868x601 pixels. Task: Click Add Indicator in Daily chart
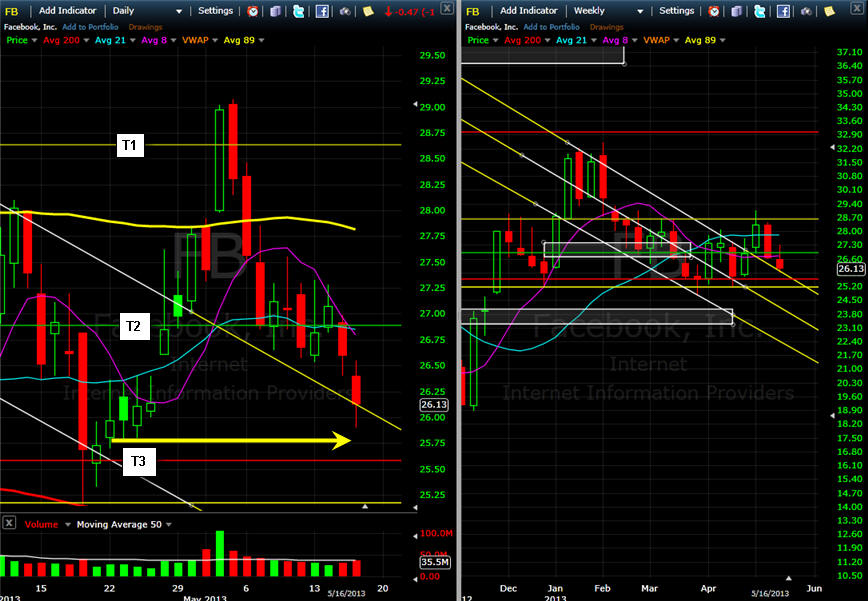coord(68,11)
